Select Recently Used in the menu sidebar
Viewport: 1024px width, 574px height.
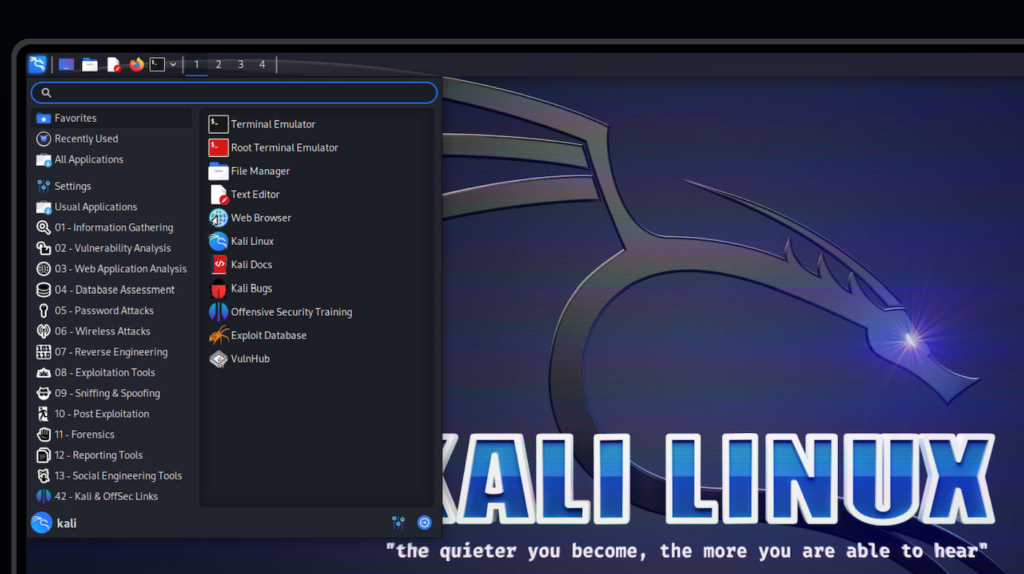[86, 139]
